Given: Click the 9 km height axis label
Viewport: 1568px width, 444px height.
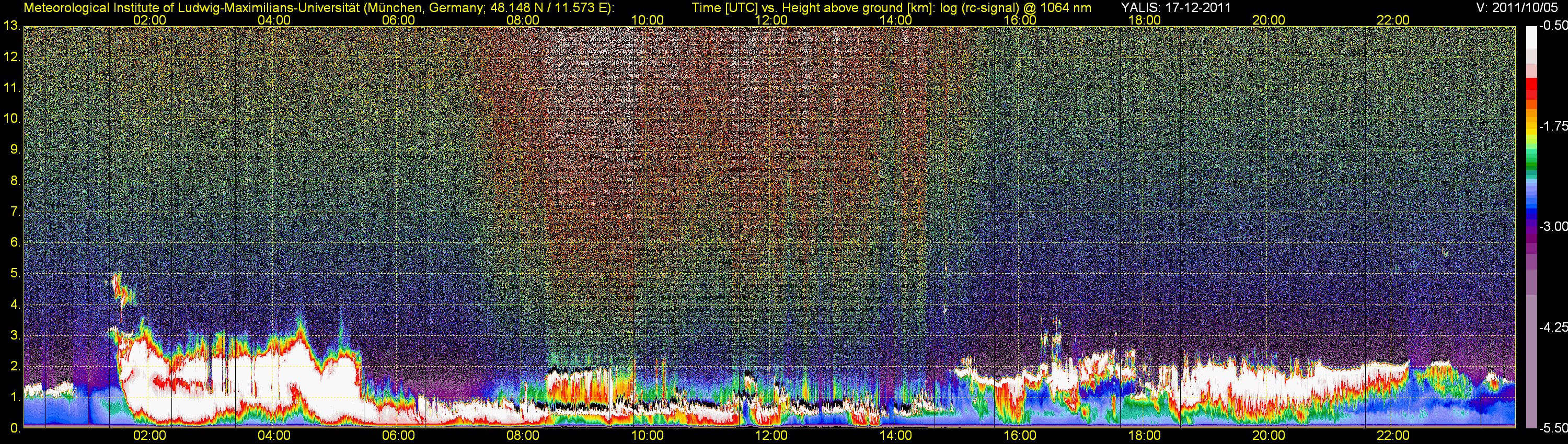Looking at the screenshot, I should tap(15, 149).
